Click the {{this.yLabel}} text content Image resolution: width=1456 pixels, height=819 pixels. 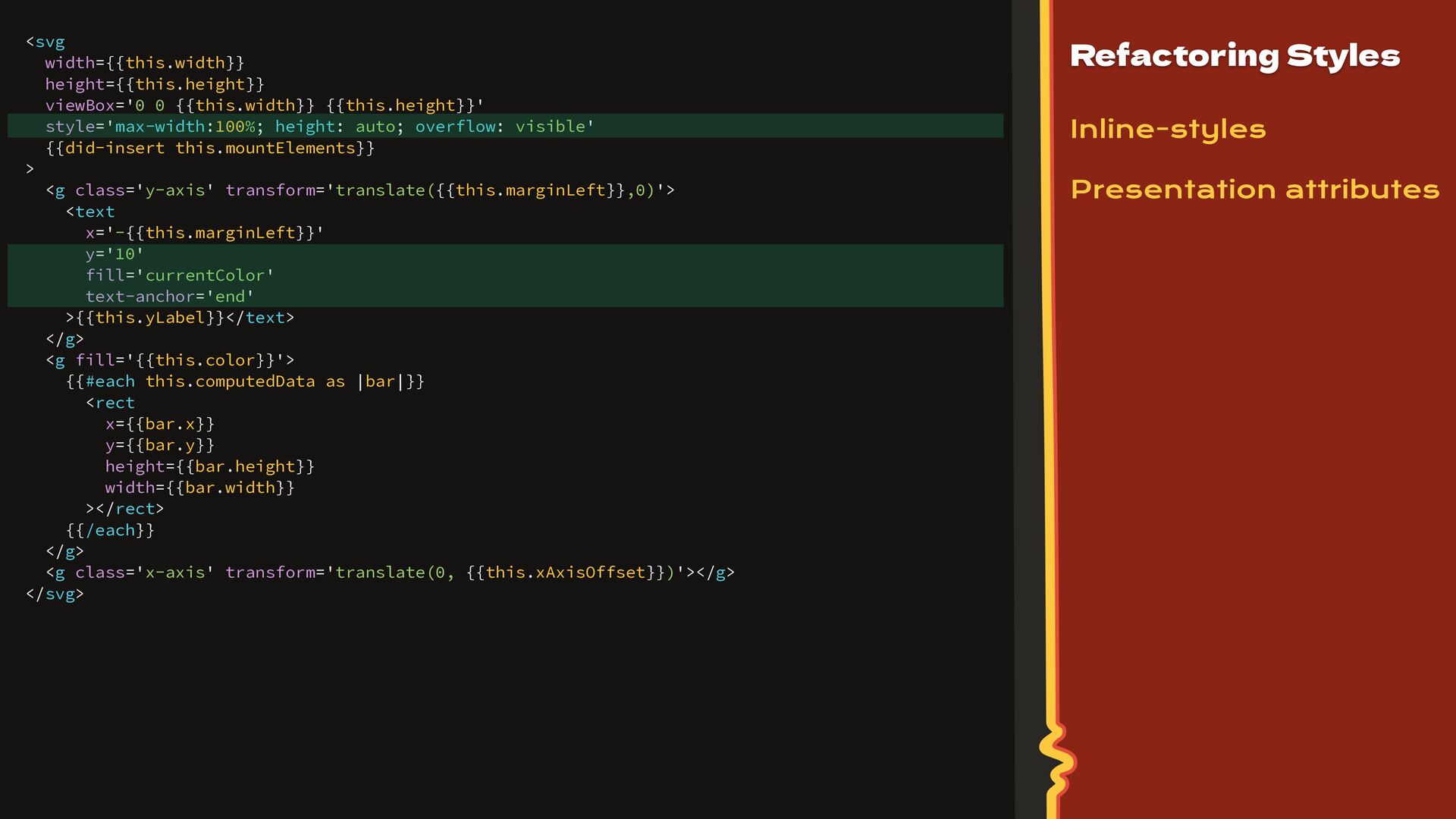coord(150,318)
